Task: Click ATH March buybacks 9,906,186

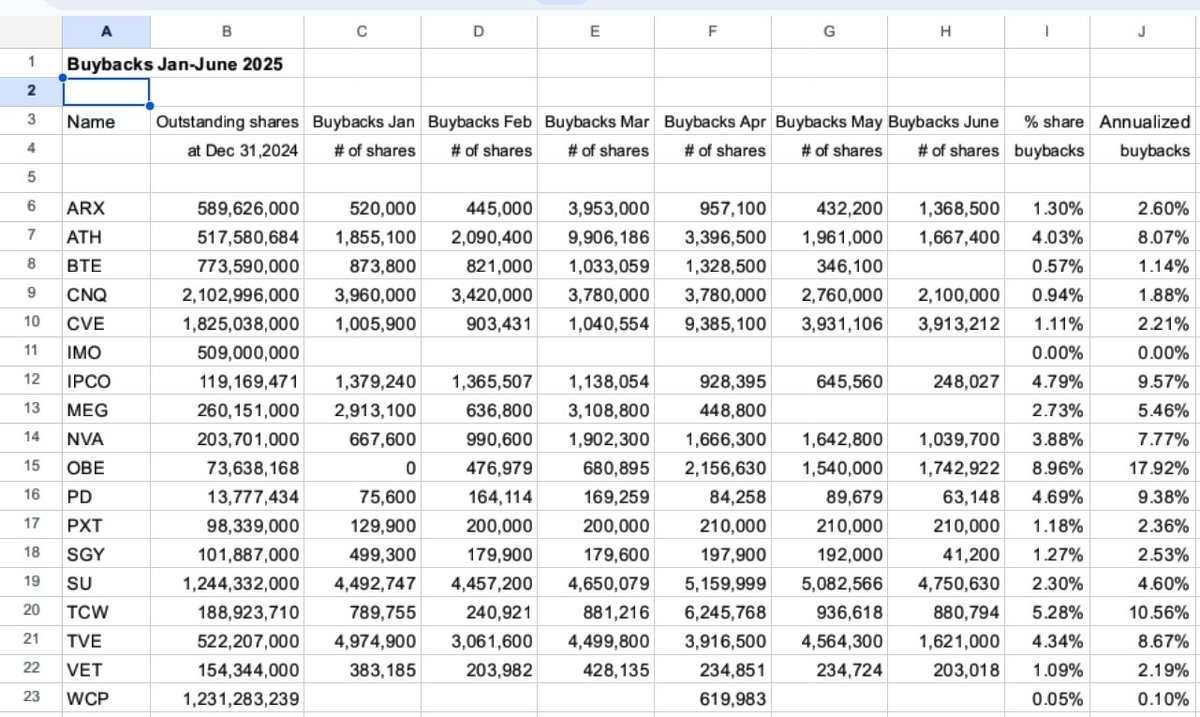Action: [595, 237]
